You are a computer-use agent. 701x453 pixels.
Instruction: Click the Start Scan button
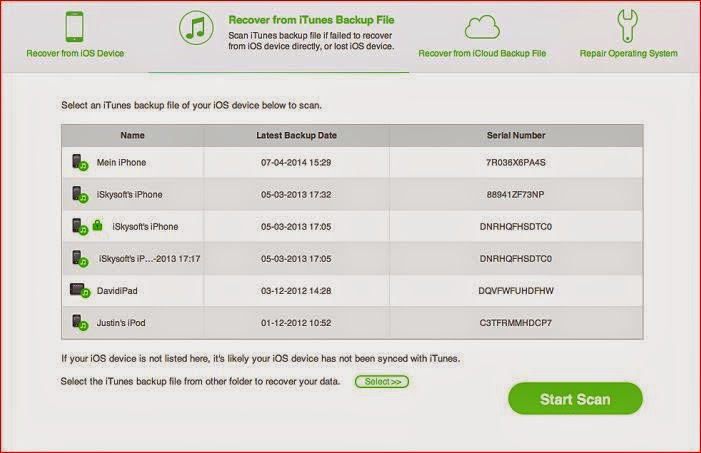(x=575, y=398)
